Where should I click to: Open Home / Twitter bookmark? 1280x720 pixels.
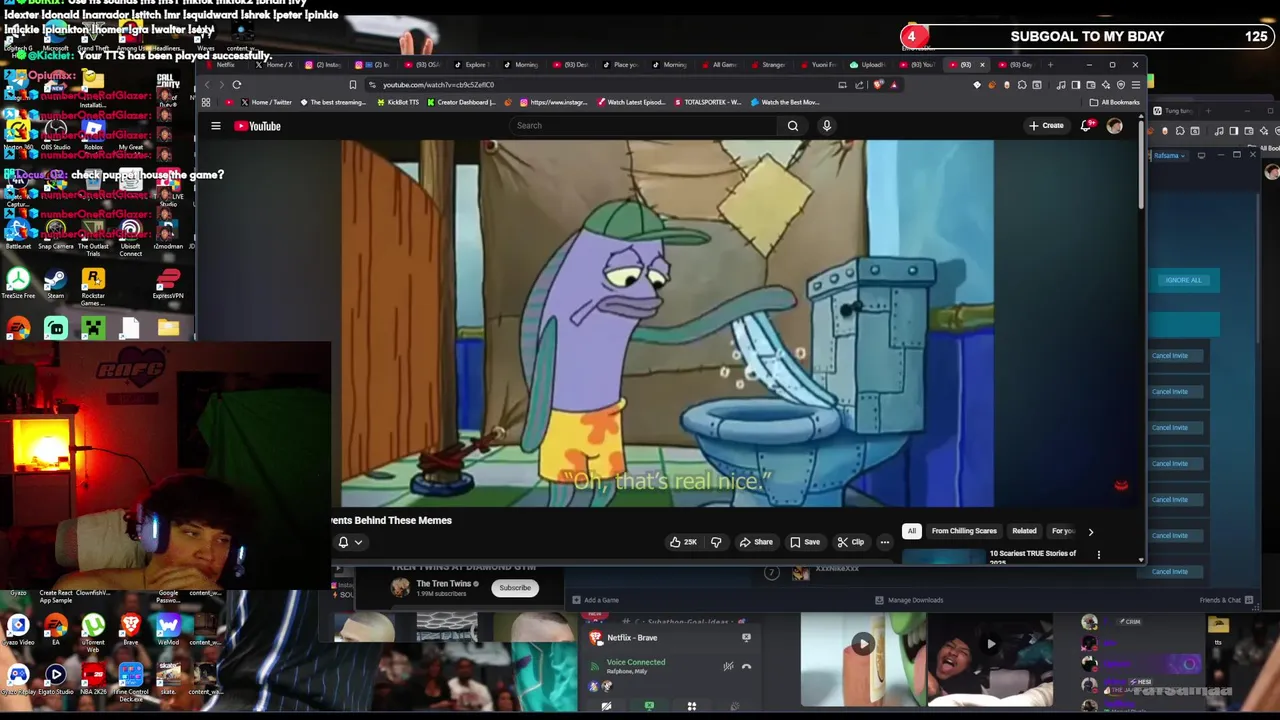pyautogui.click(x=266, y=102)
